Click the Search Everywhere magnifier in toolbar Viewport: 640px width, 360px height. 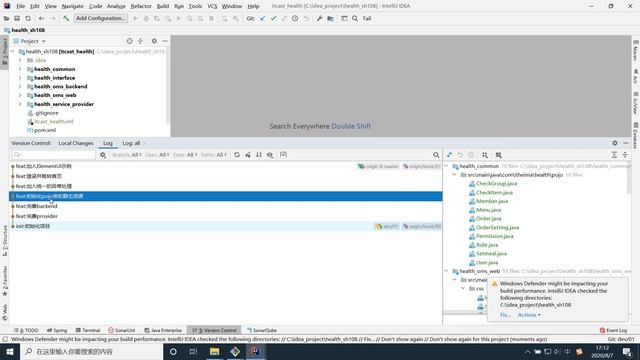(355, 18)
